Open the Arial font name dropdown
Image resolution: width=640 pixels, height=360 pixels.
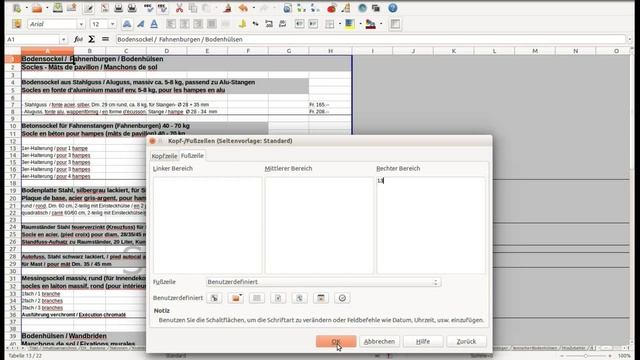click(x=81, y=24)
